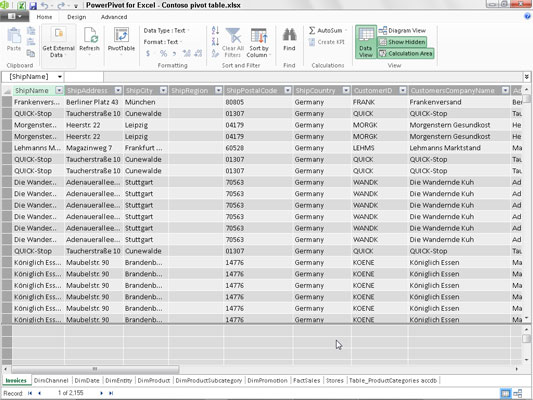533x400 pixels.
Task: Toggle the Data View button
Action: (x=366, y=42)
